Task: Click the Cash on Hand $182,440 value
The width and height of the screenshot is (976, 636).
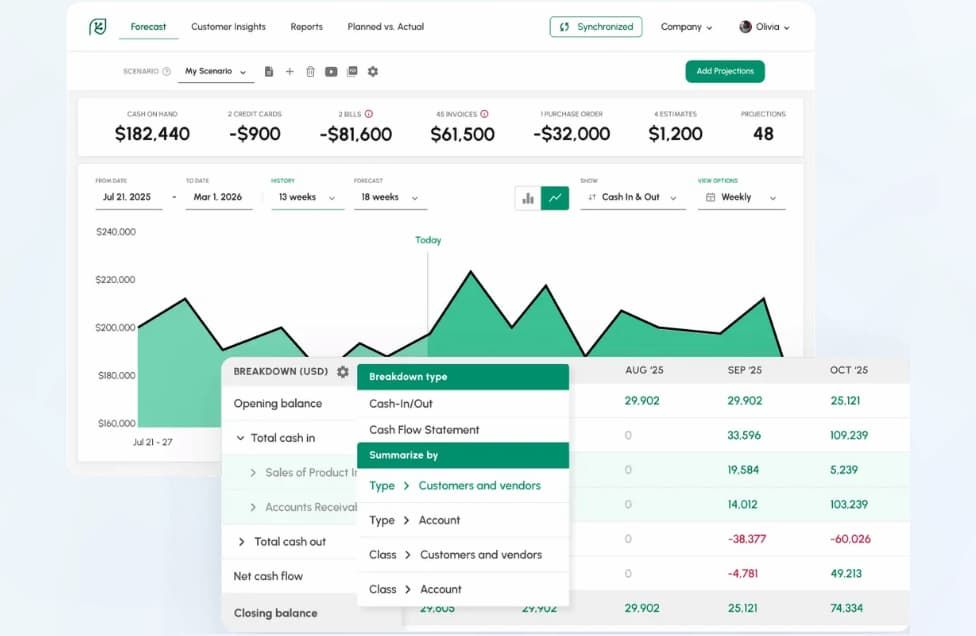Action: (152, 134)
